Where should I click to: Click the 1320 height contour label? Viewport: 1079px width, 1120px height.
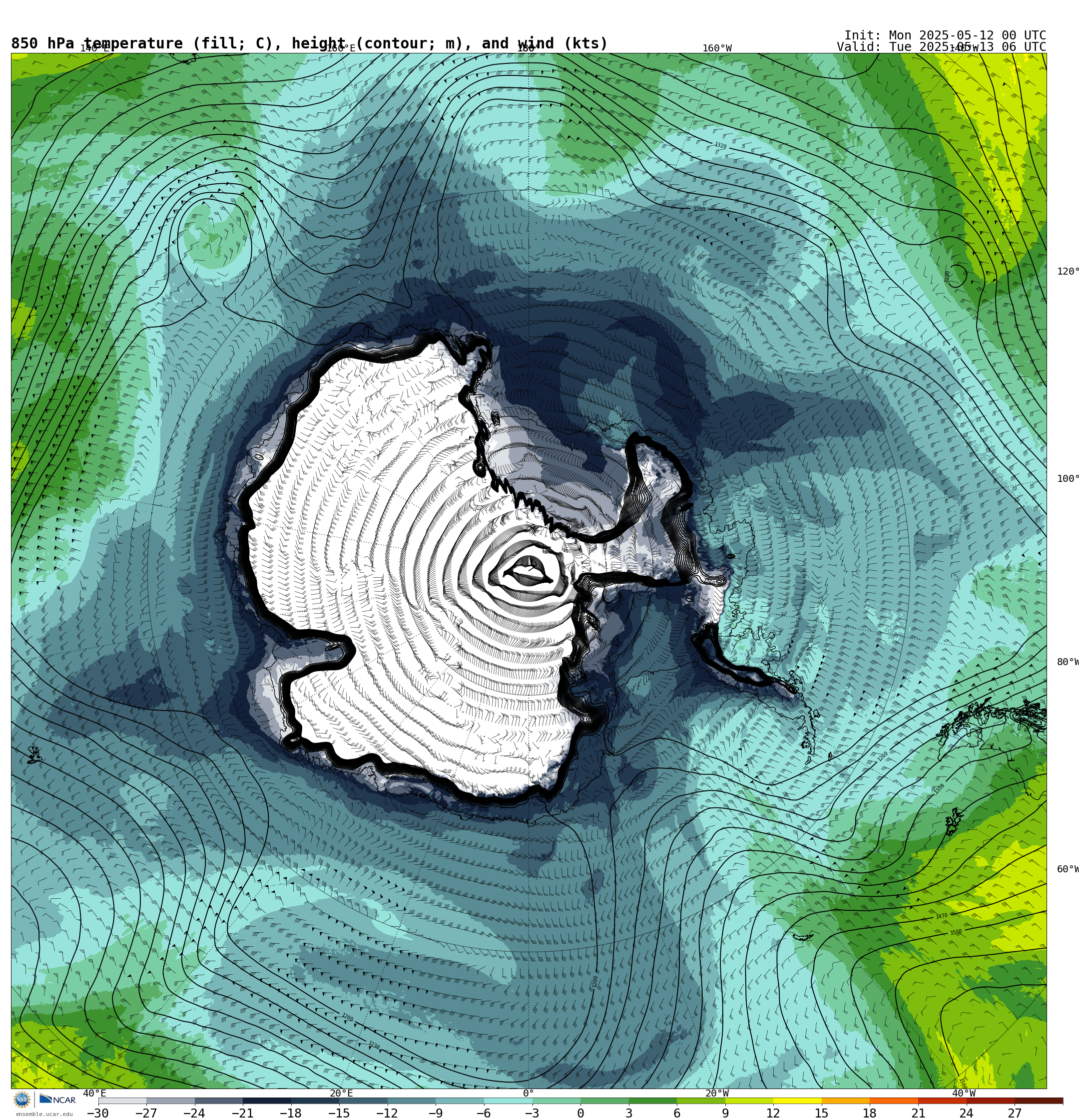pos(720,146)
